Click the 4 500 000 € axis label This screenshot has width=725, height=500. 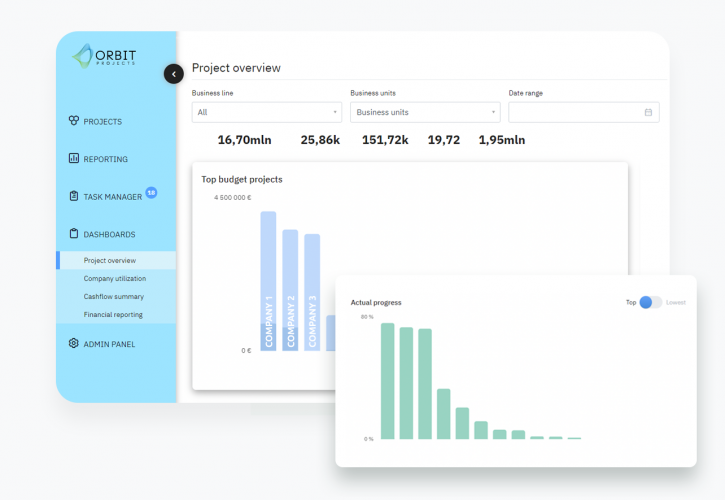click(x=233, y=198)
